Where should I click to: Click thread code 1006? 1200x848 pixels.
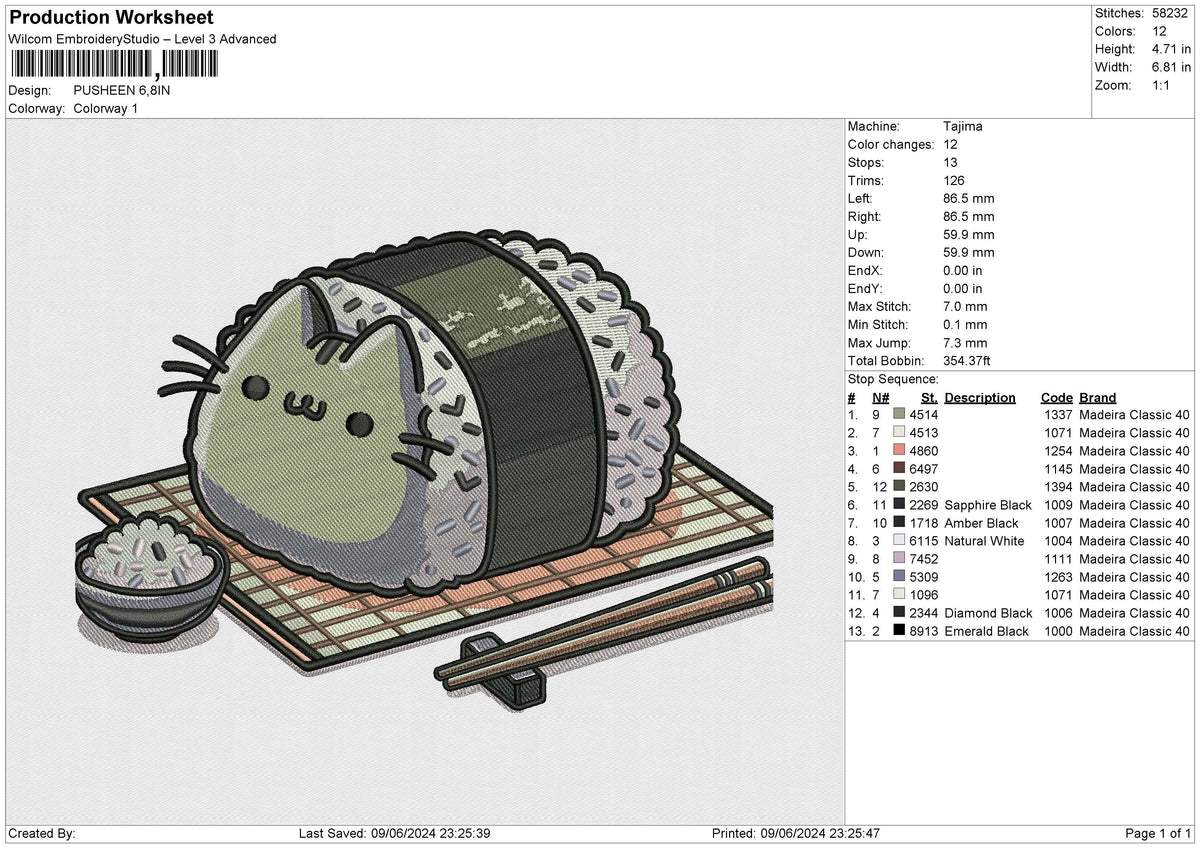click(x=1057, y=613)
